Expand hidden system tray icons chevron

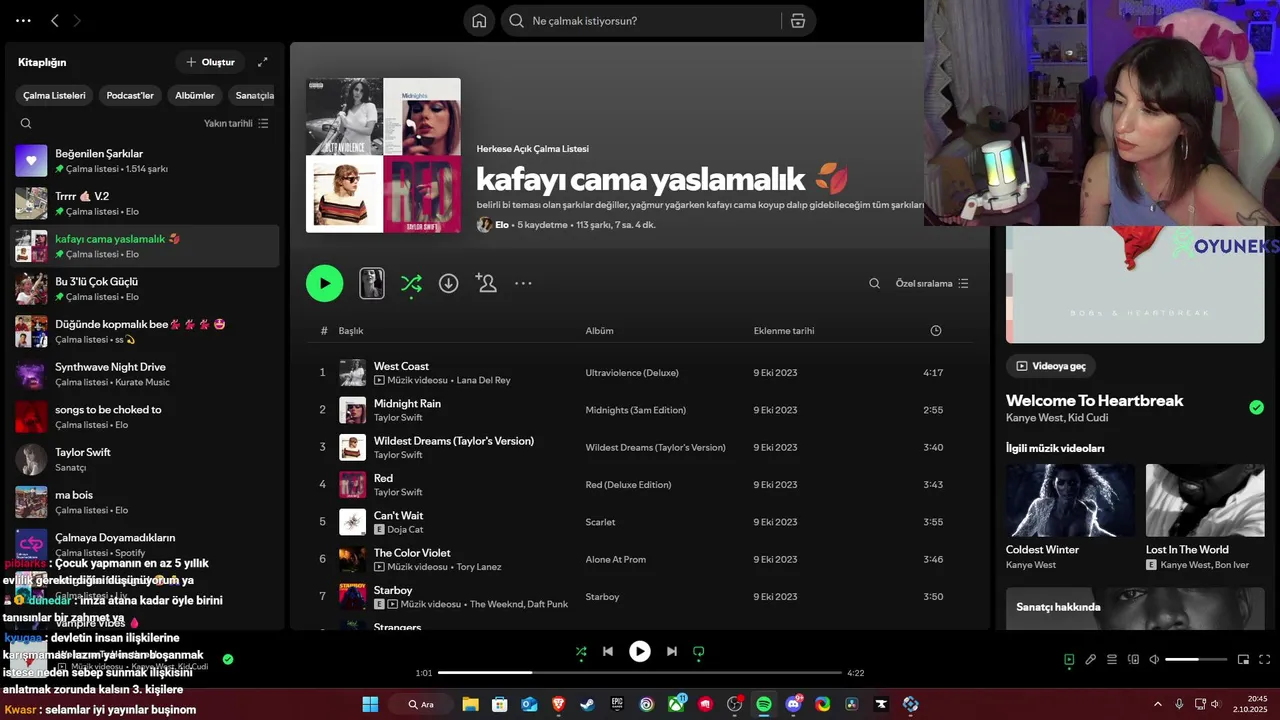pos(1158,704)
